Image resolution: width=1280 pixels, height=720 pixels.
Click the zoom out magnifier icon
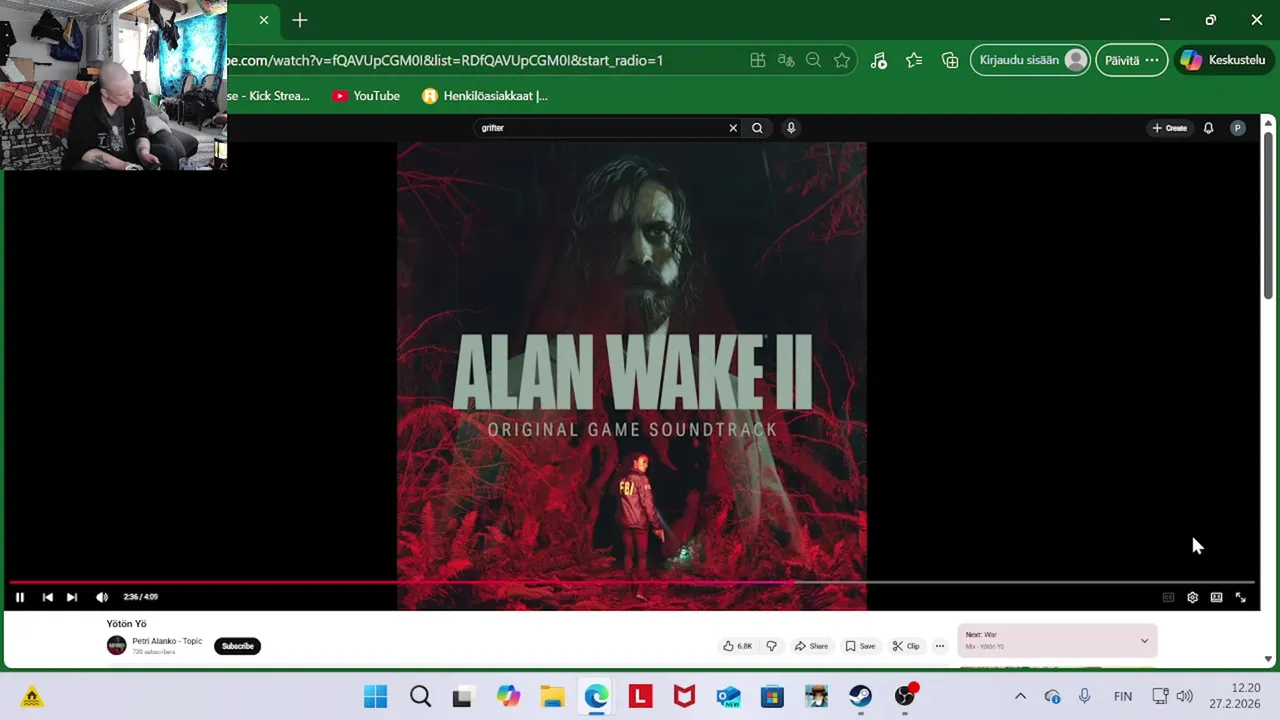[x=814, y=60]
